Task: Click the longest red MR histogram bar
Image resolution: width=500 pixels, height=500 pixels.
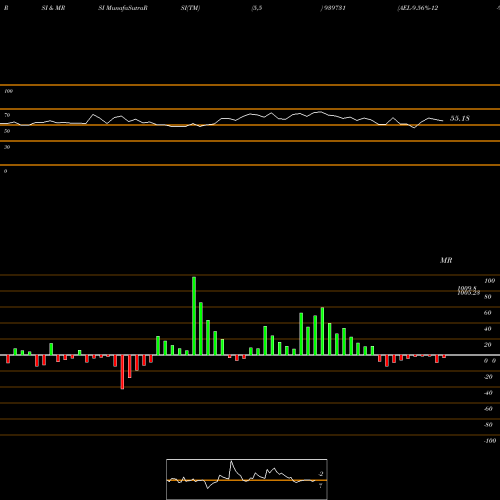Action: pos(122,372)
